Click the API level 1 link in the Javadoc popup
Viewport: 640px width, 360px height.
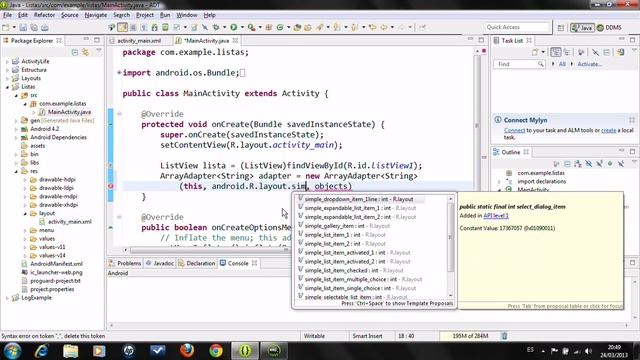coord(496,216)
